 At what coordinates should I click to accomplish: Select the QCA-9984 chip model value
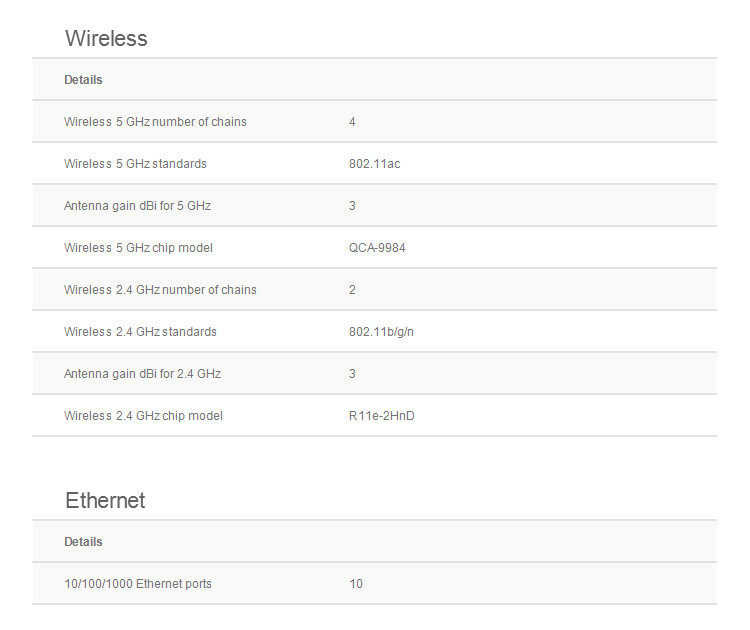(x=377, y=248)
